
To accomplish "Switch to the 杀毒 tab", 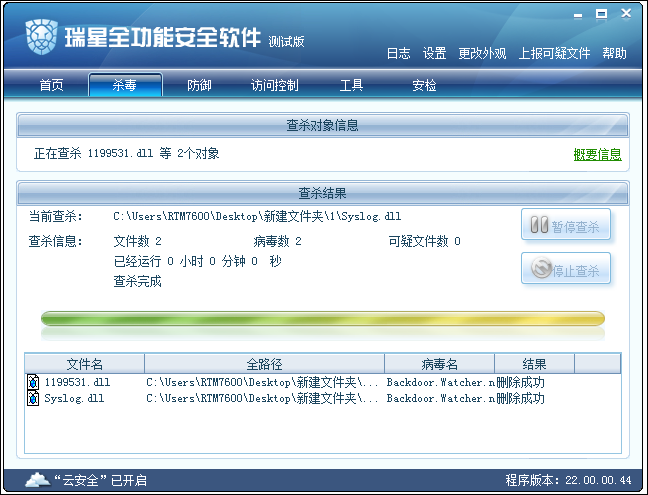I will (x=125, y=85).
